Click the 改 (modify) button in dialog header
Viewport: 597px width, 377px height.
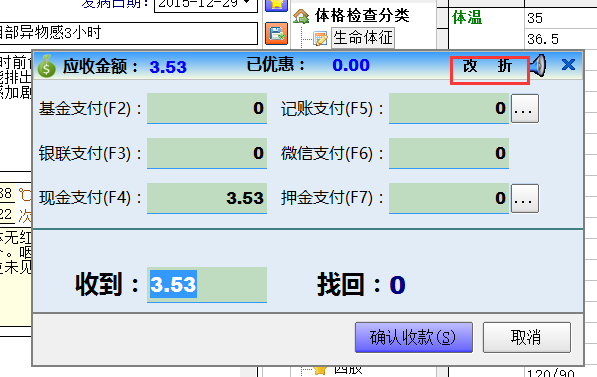pyautogui.click(x=470, y=66)
